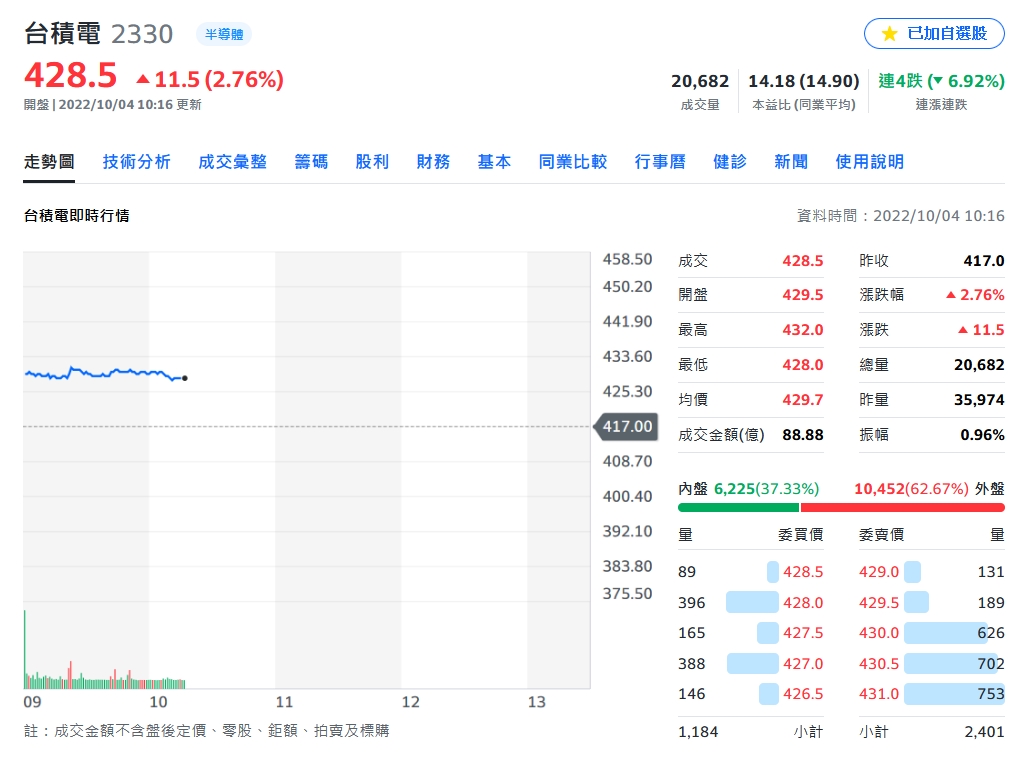Click the ask price 429.0
The width and height of the screenshot is (1033, 757).
pos(879,572)
